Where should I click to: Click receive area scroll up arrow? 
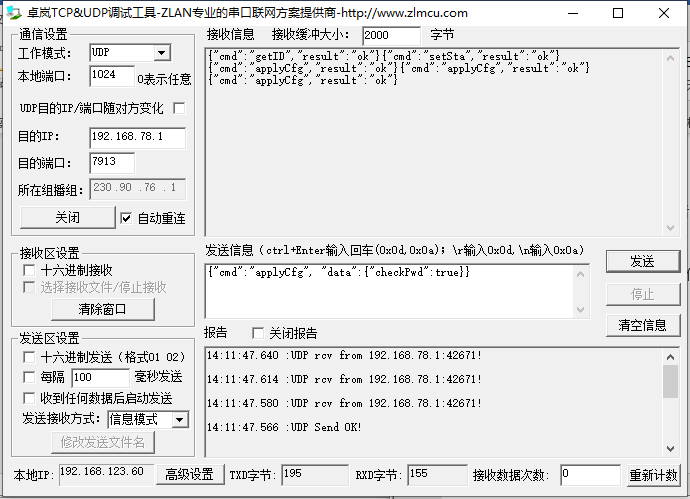coord(670,58)
